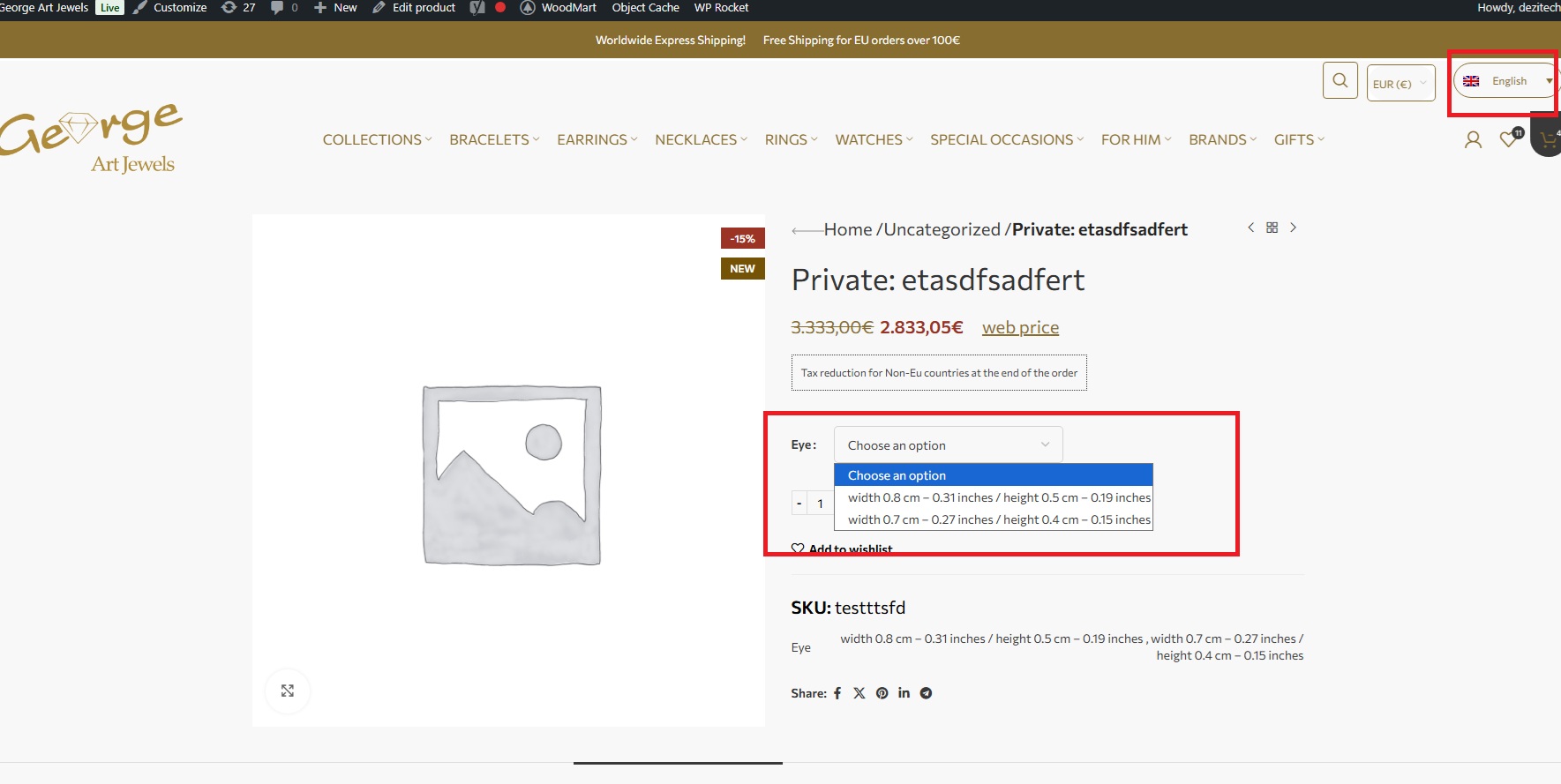Decrease quantity with minus button

799,504
